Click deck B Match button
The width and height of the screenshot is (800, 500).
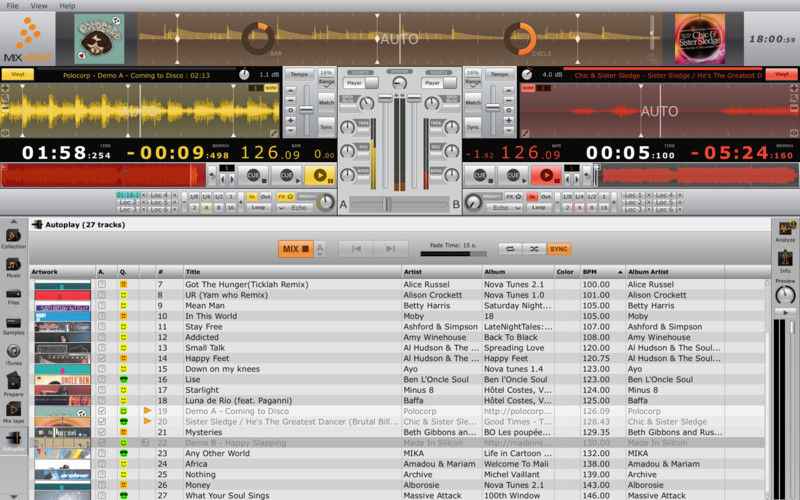473,103
